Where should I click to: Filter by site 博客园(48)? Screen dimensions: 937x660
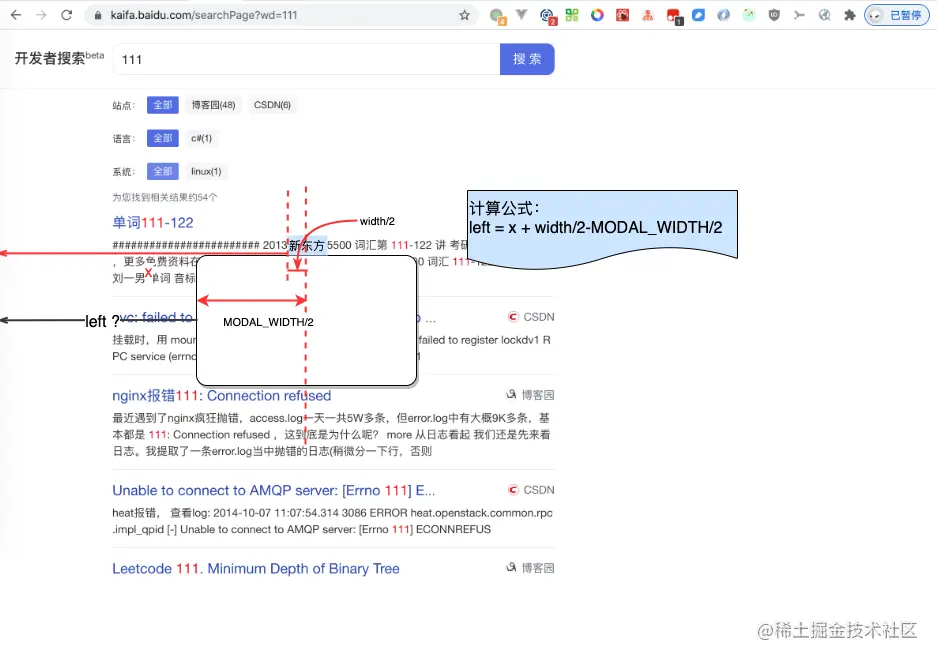tap(213, 105)
